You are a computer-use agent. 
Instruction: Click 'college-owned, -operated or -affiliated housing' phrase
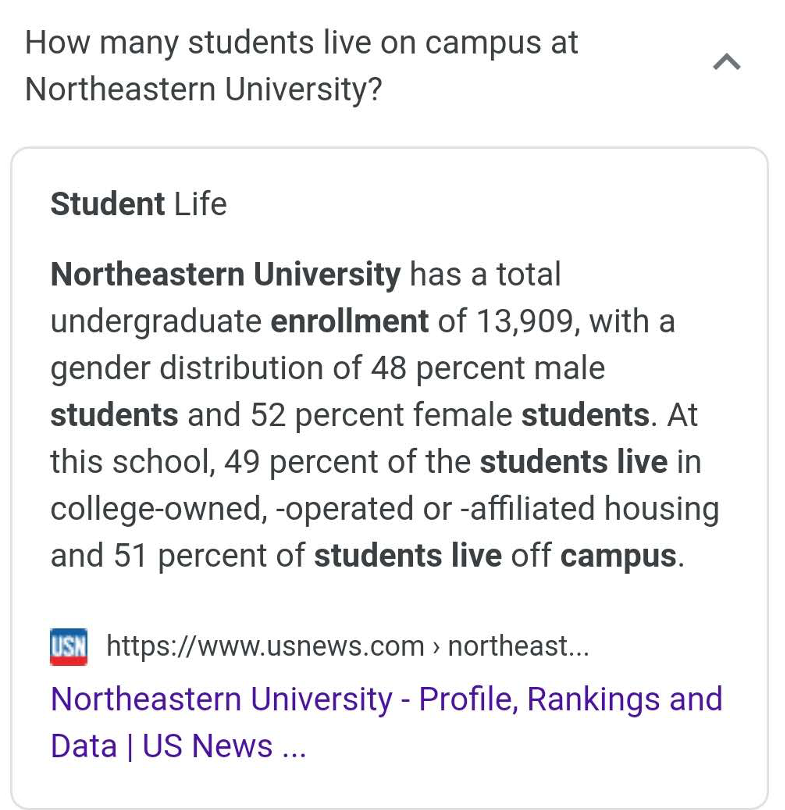pos(385,509)
